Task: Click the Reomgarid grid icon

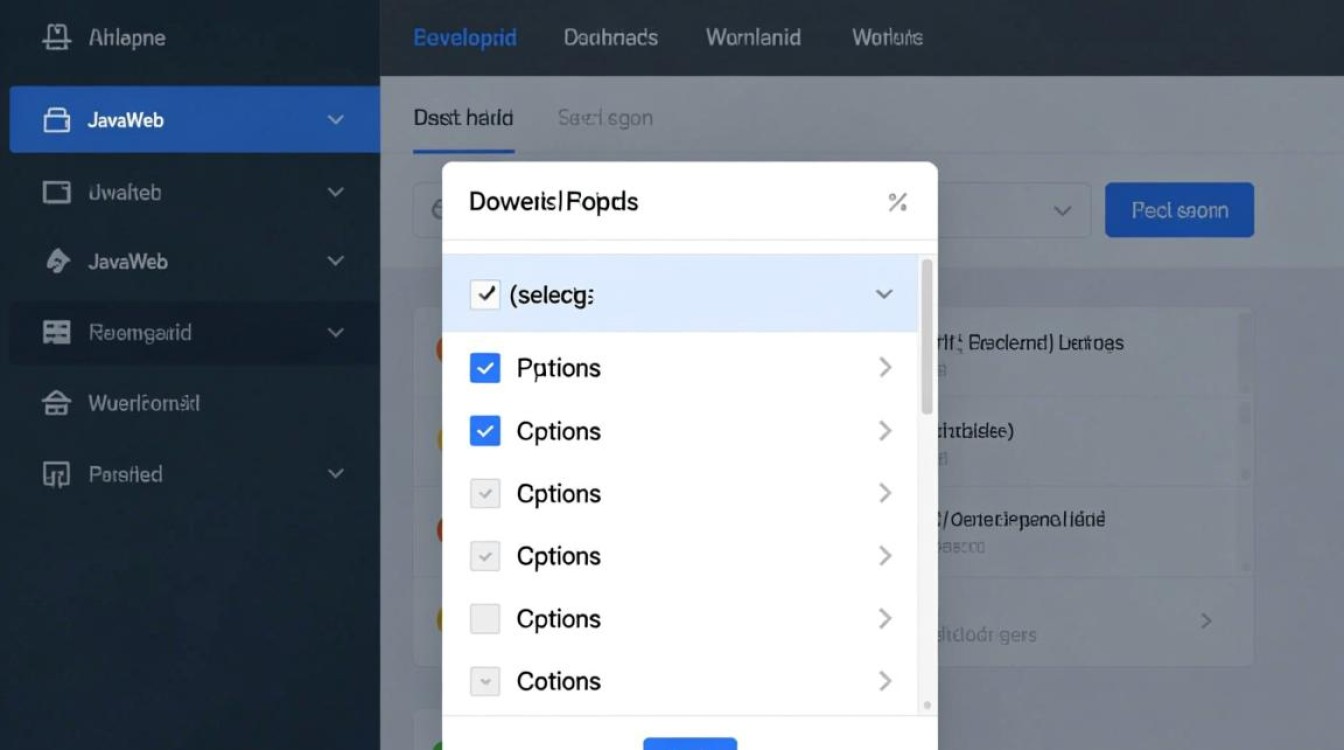Action: click(57, 333)
